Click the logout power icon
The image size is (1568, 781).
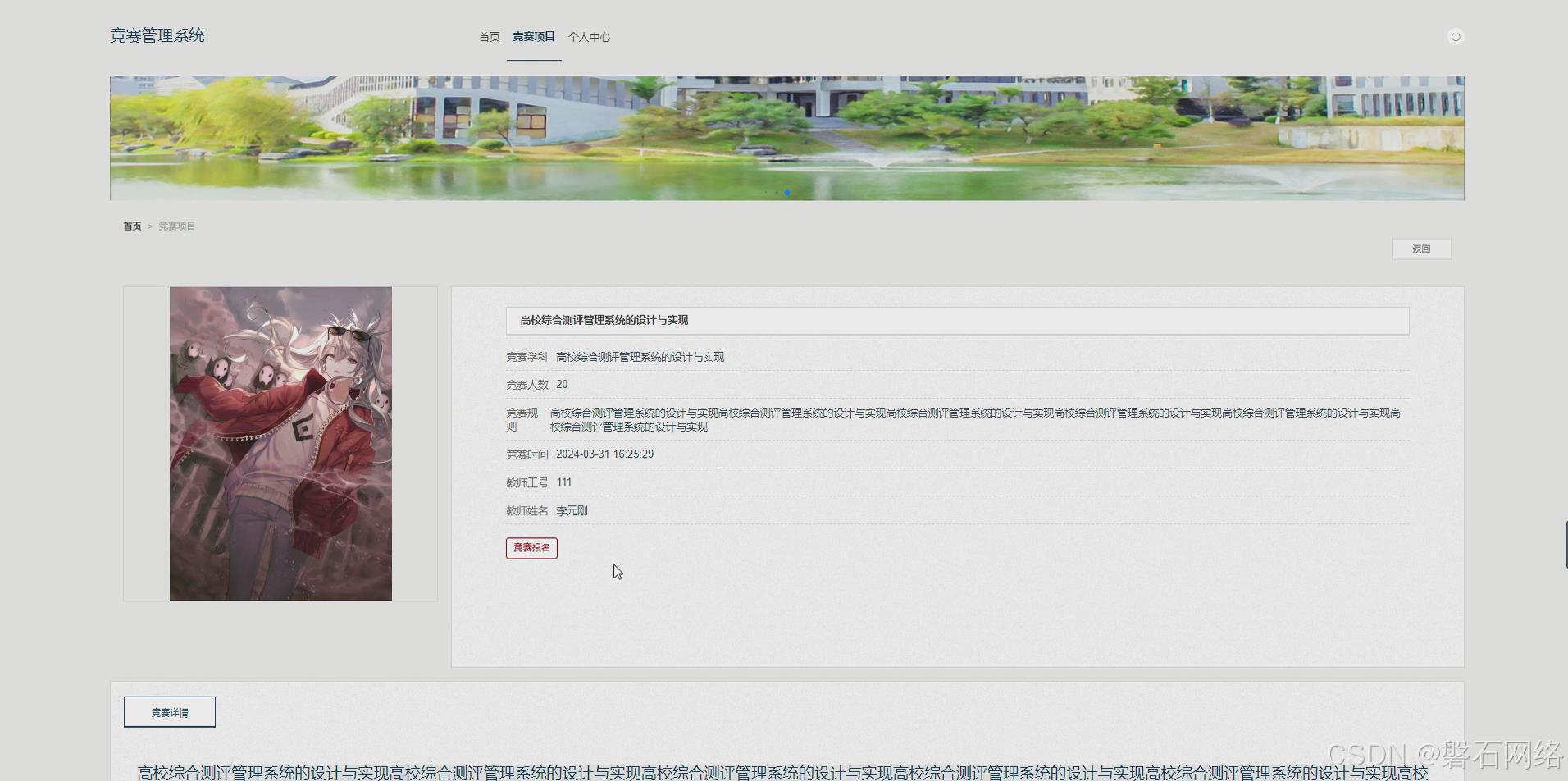pos(1456,36)
